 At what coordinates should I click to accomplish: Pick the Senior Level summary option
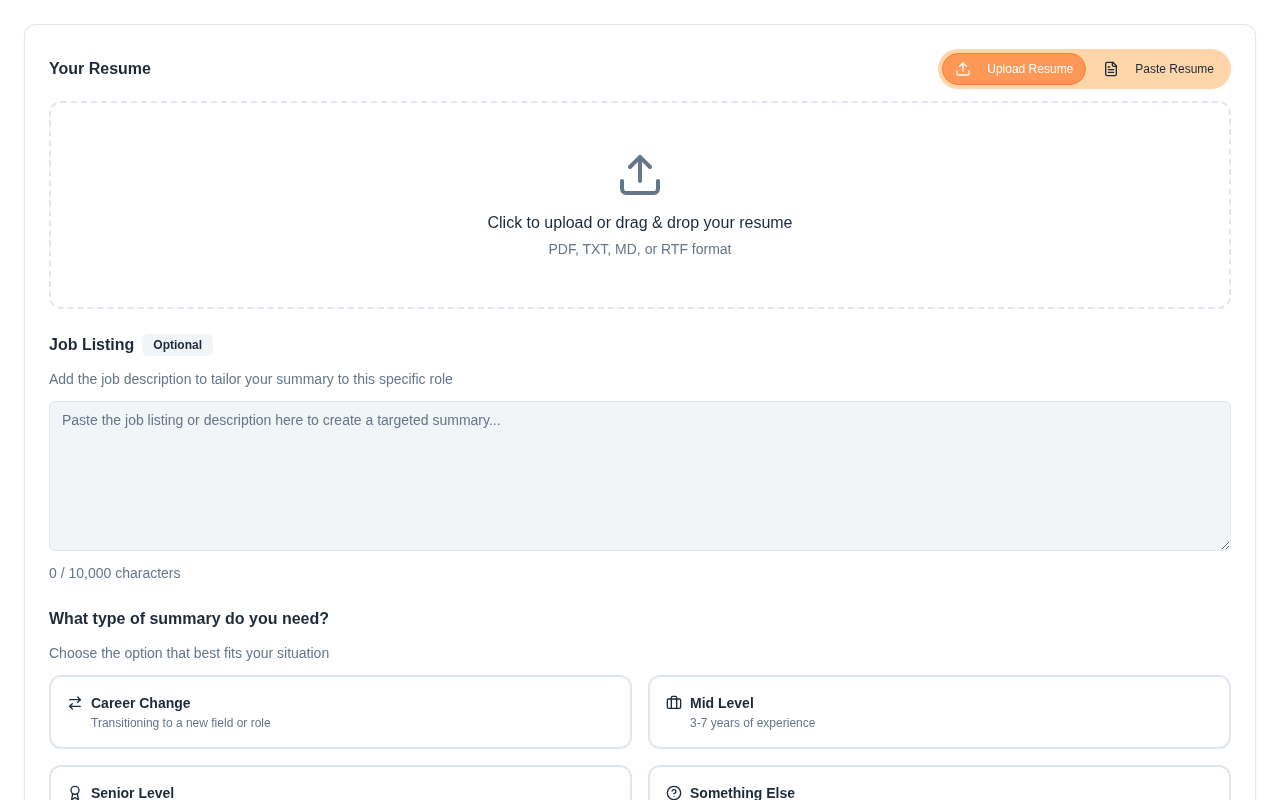pos(340,785)
